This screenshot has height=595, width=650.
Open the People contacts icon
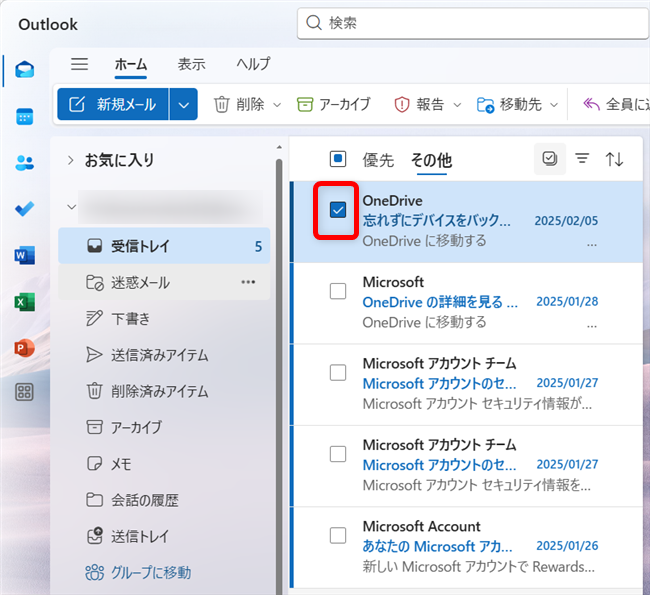[x=25, y=163]
